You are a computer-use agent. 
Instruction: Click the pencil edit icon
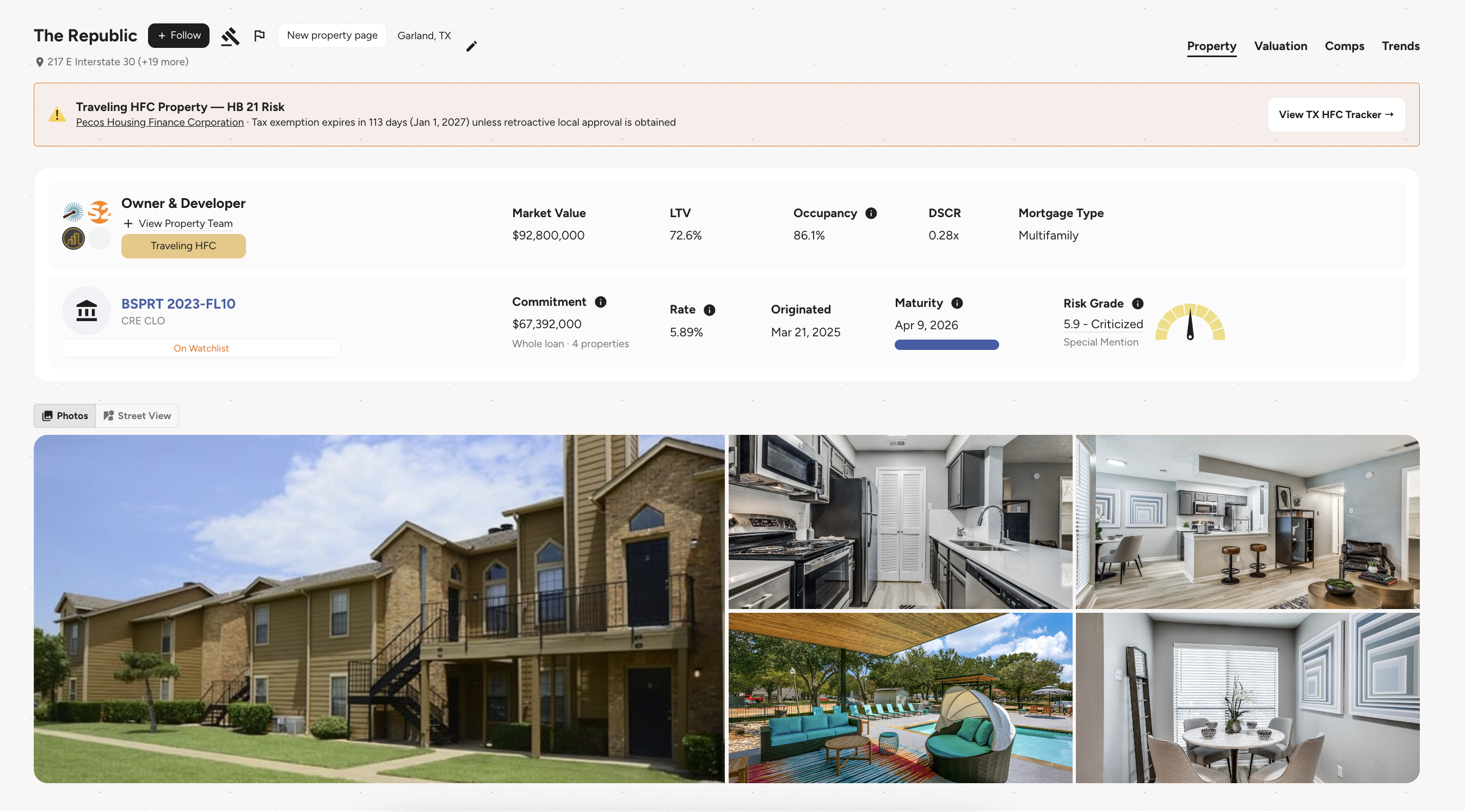tap(471, 46)
